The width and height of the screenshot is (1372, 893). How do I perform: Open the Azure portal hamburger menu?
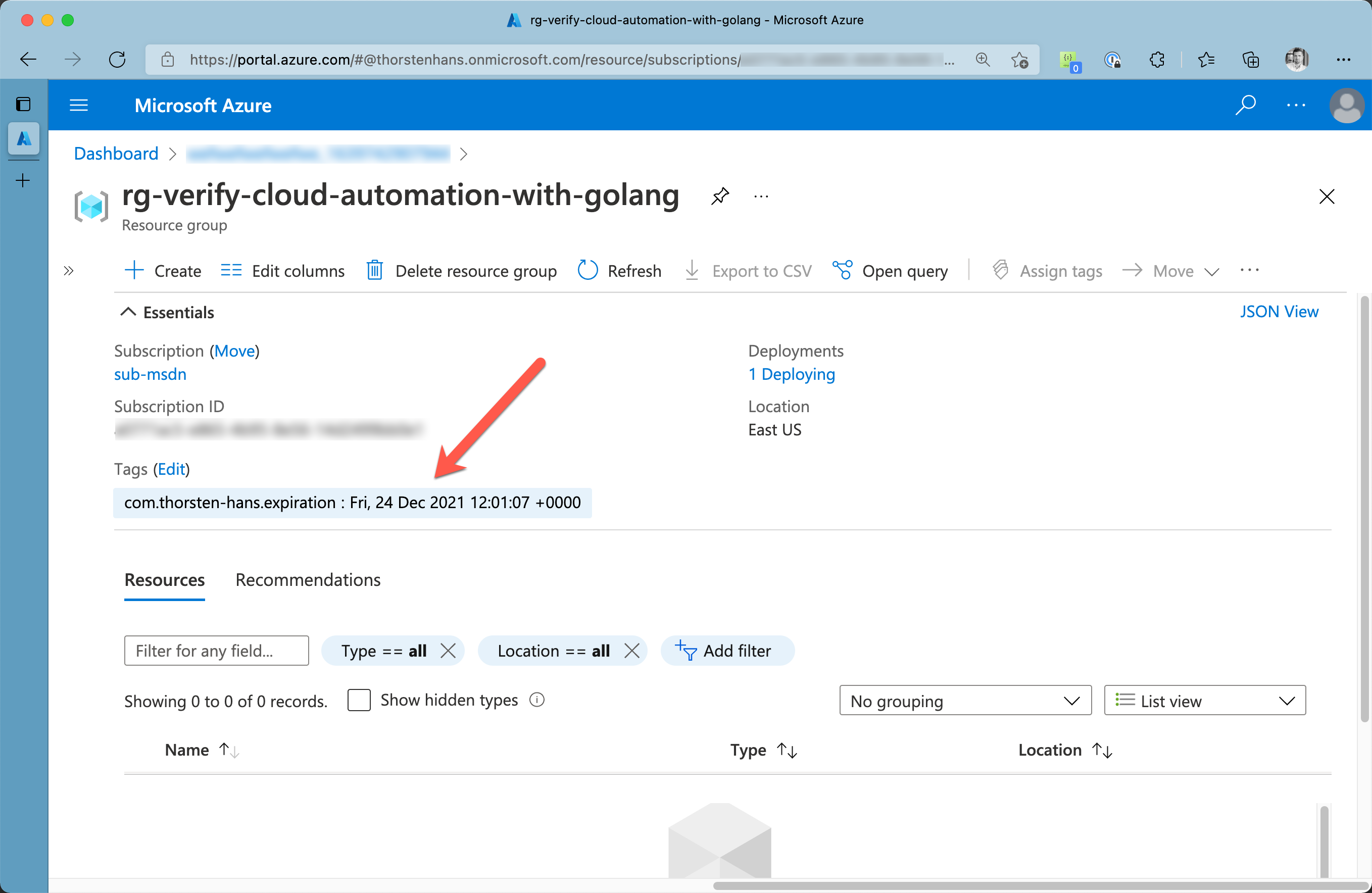78,105
